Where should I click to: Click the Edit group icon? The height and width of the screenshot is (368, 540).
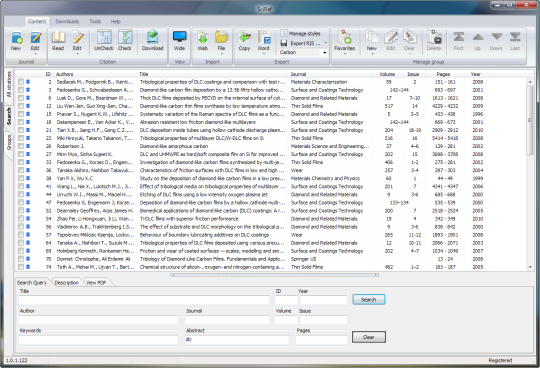tap(391, 37)
